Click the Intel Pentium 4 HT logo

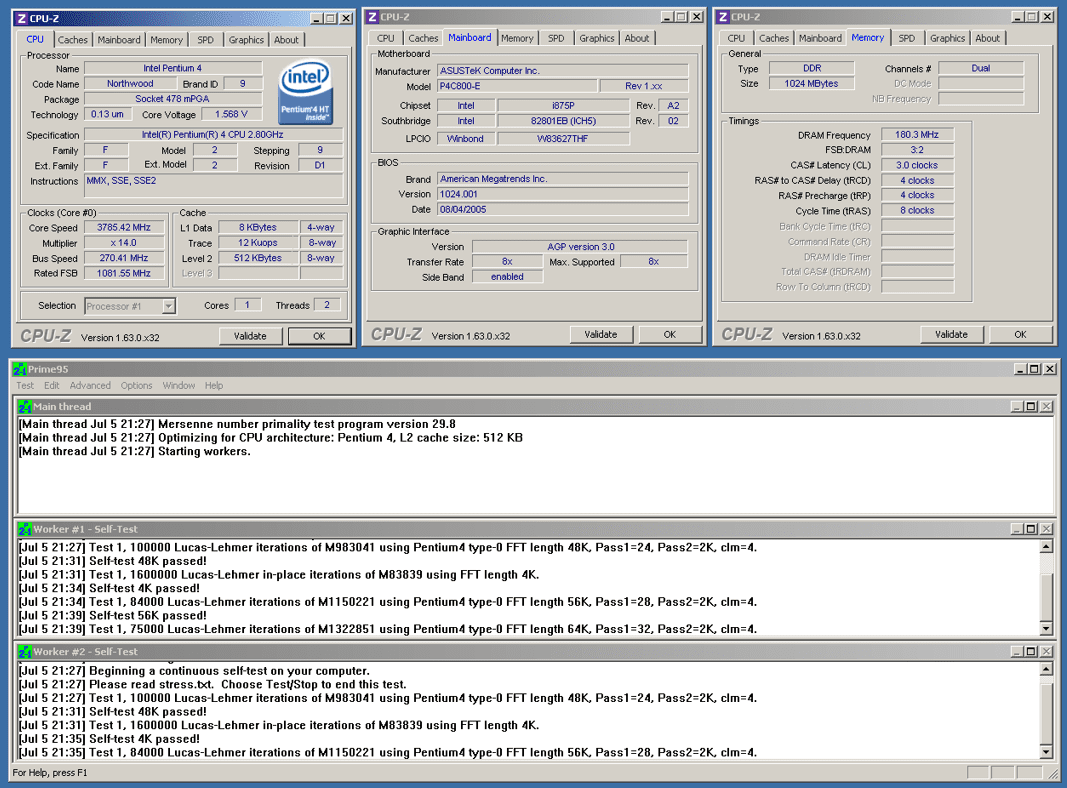click(306, 93)
